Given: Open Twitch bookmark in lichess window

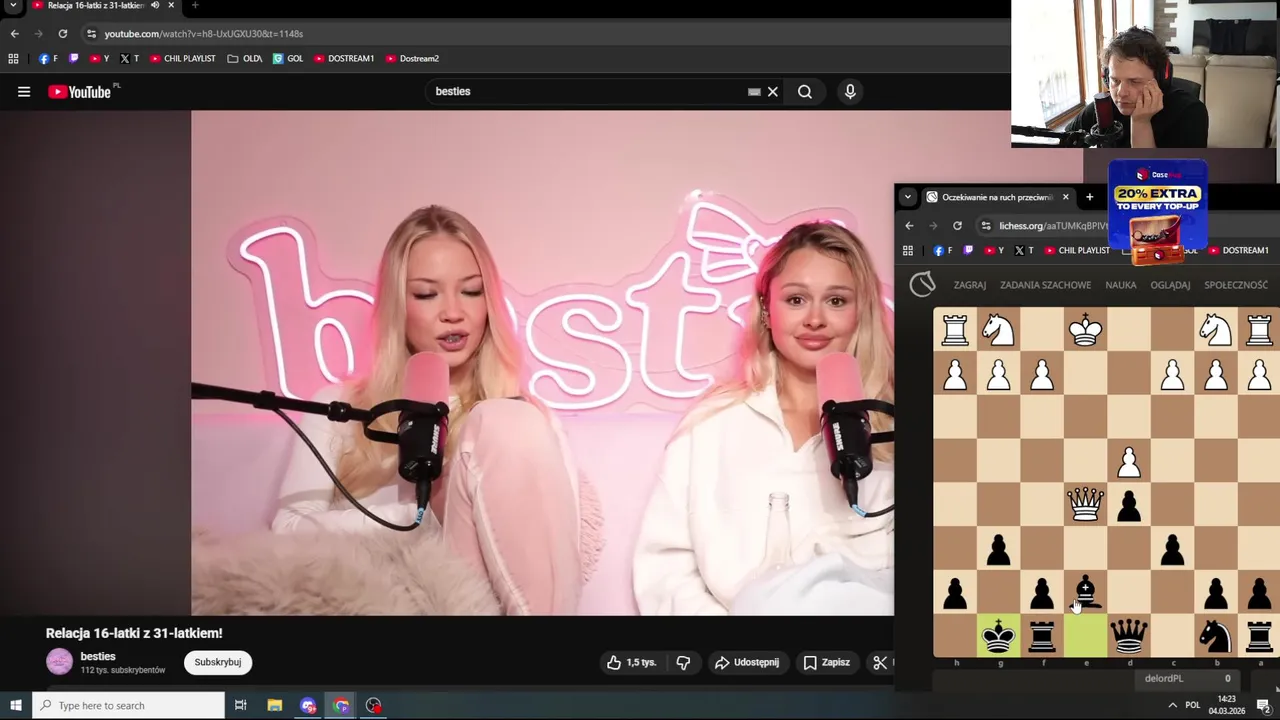Looking at the screenshot, I should point(968,250).
